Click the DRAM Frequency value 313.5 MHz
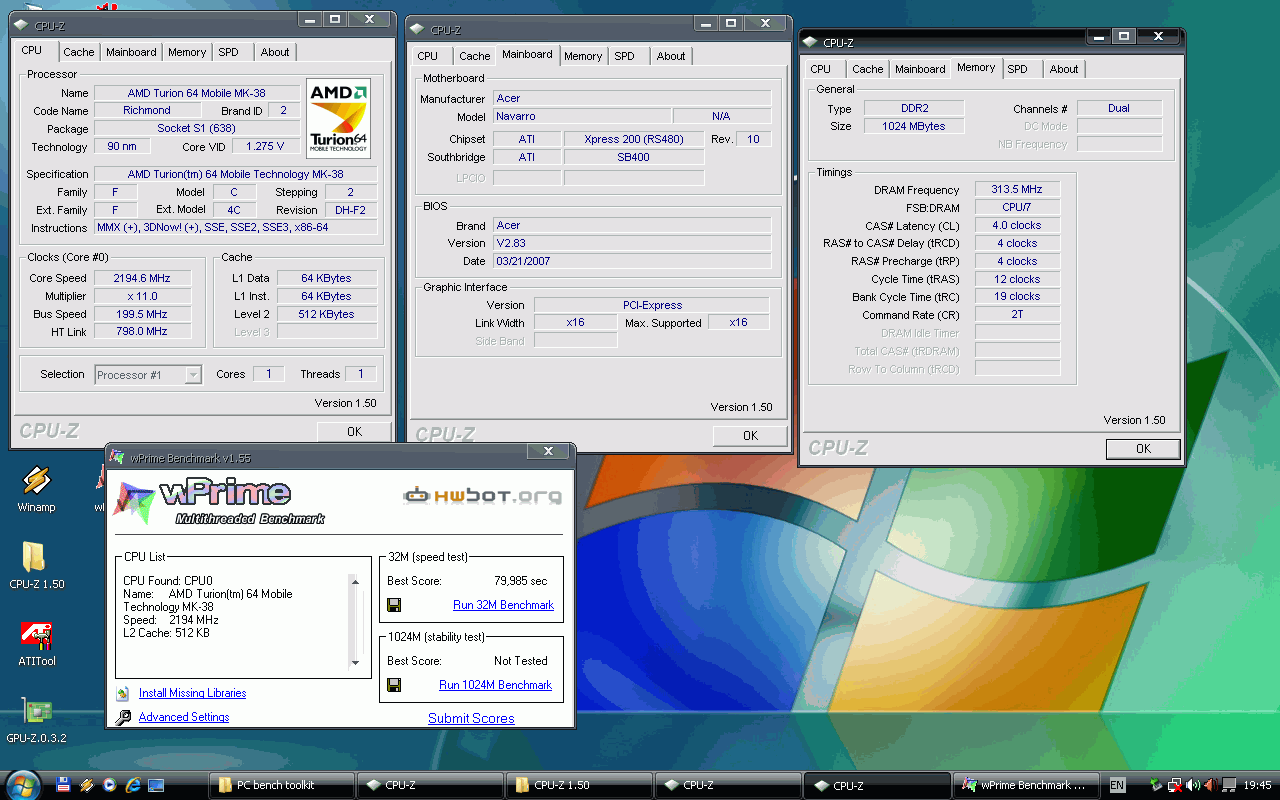 point(1017,190)
